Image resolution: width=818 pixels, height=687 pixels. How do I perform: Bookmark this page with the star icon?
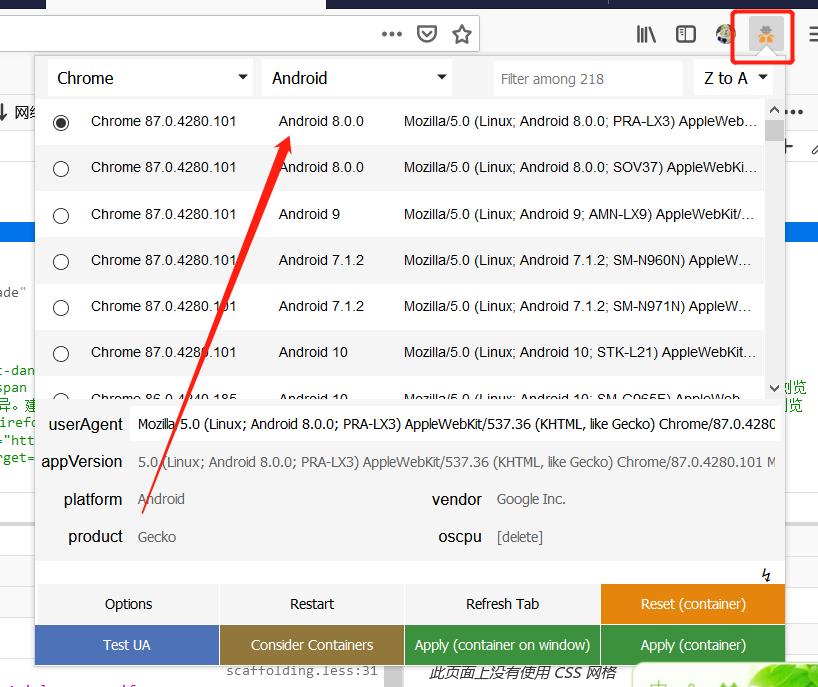(462, 34)
